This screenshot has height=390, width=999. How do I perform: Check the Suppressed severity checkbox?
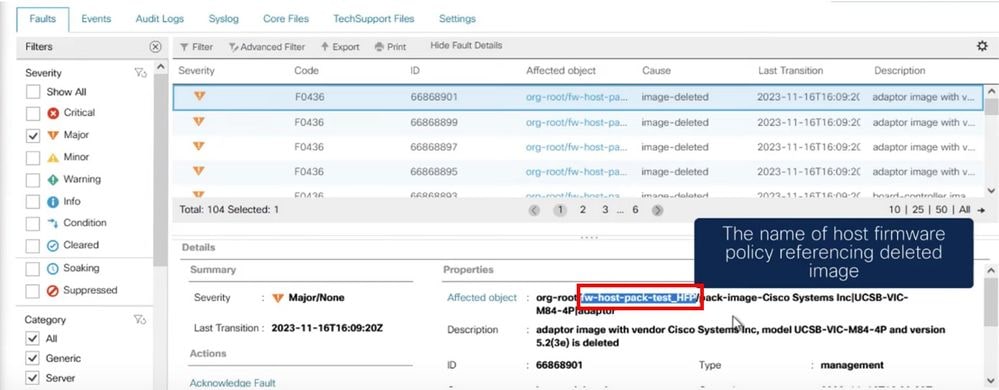(32, 291)
